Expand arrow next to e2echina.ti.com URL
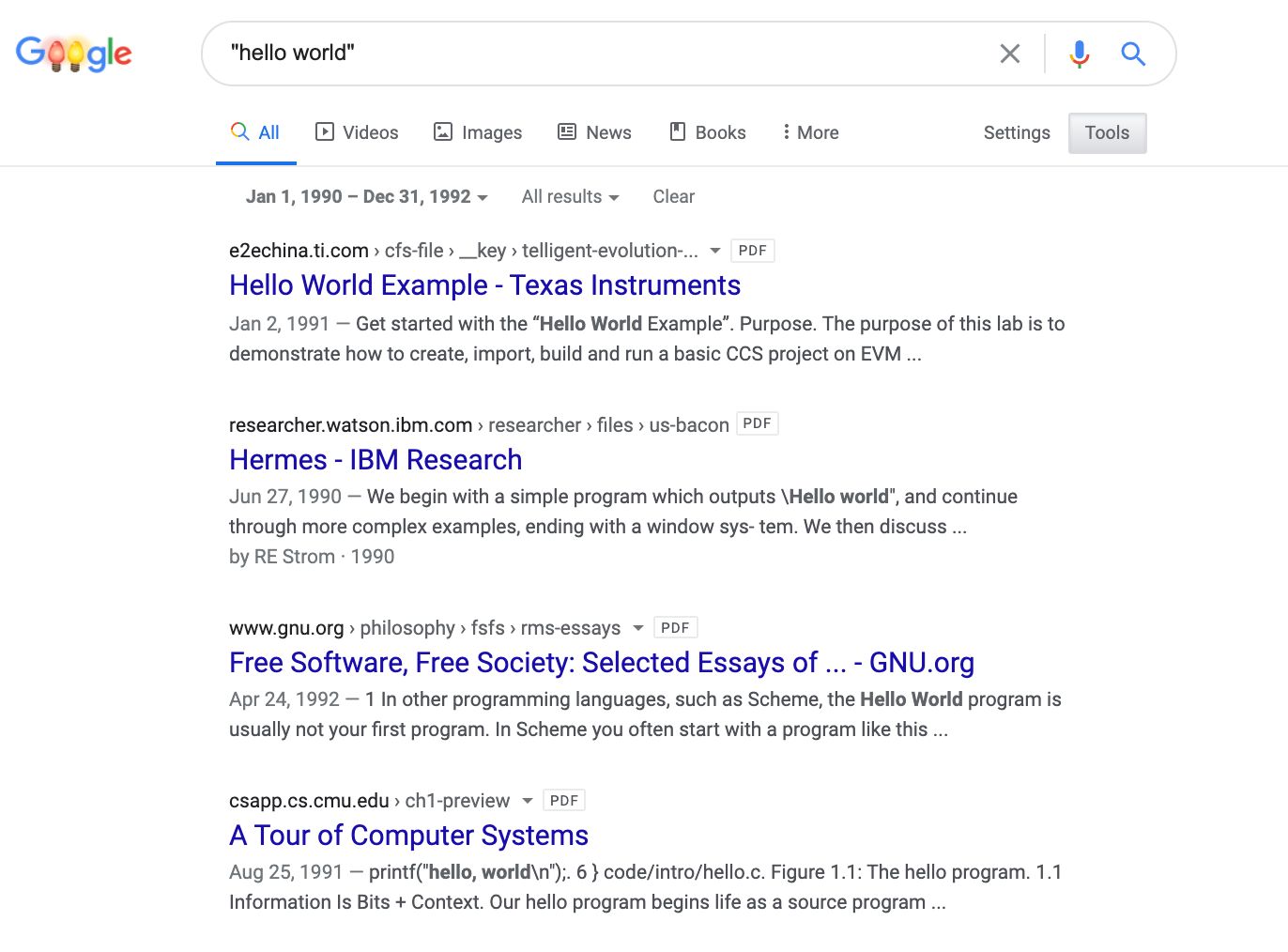Screen dimensions: 1288x952 (x=715, y=251)
